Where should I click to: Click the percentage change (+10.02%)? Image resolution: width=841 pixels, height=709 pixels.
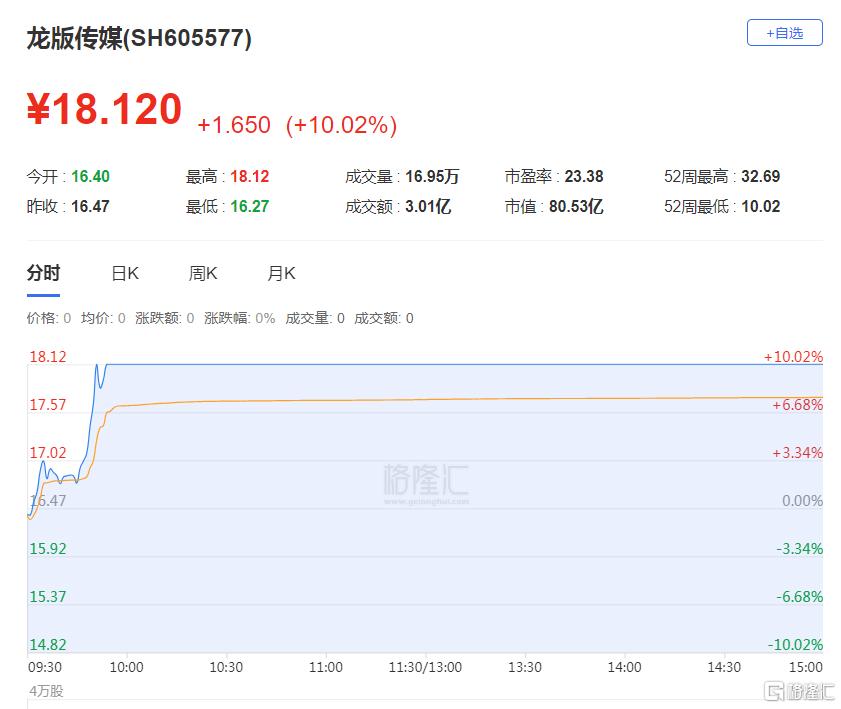(342, 125)
